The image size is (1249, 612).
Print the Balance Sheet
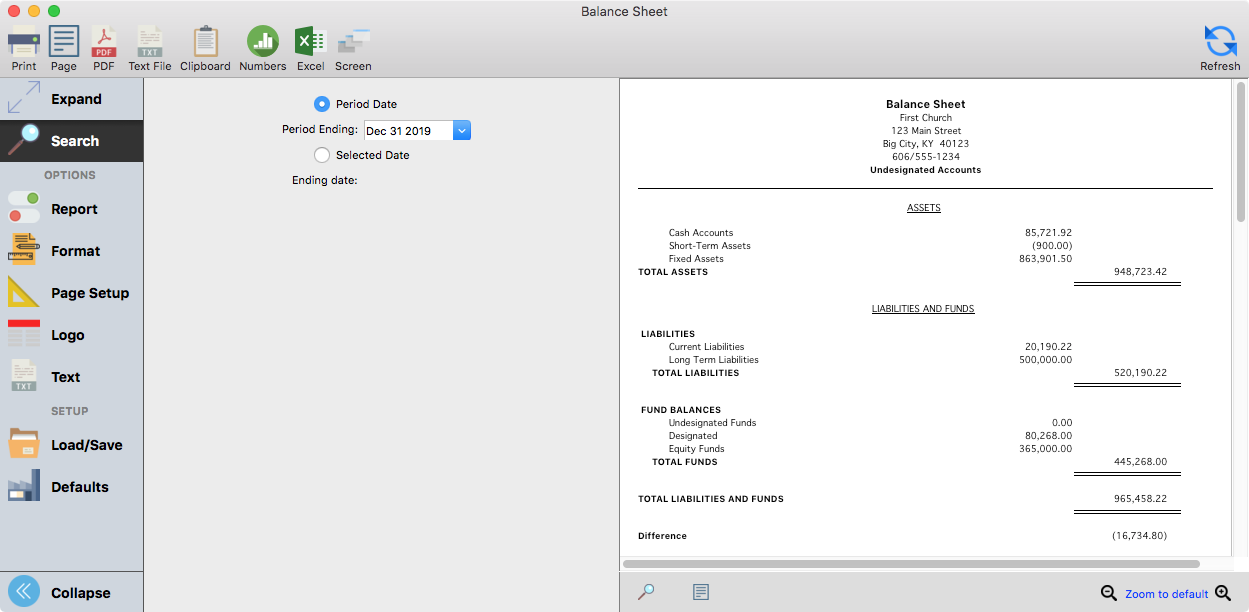tap(23, 47)
